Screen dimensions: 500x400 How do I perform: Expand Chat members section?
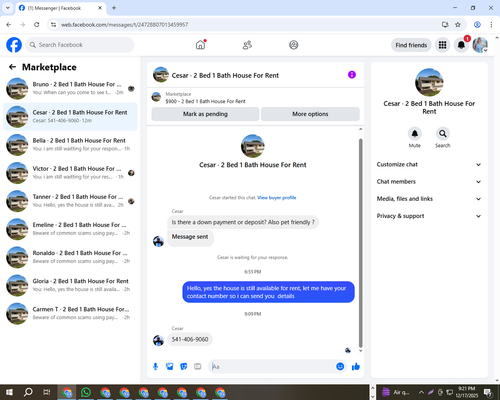429,182
